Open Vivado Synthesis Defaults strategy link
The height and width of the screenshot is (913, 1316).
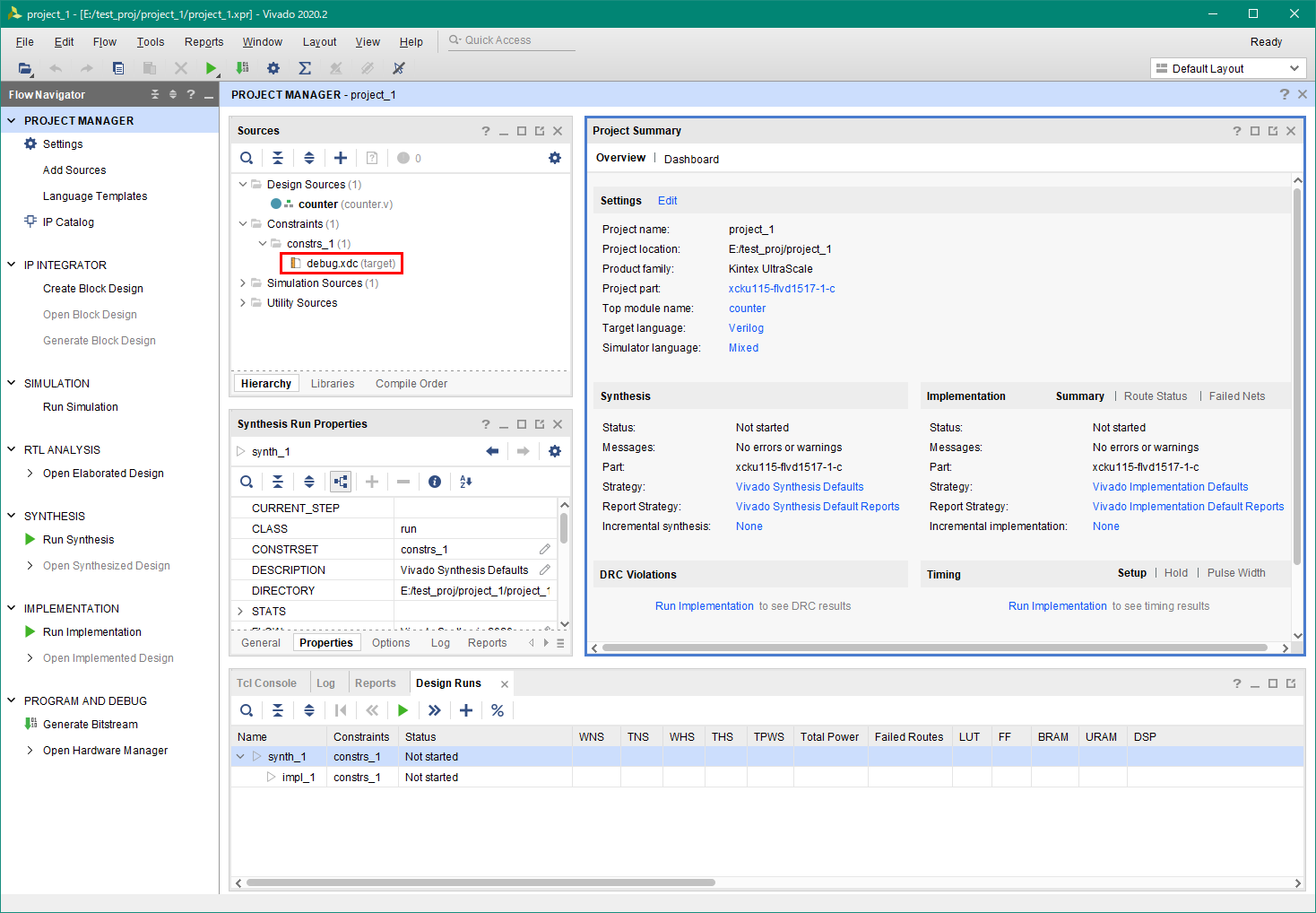coord(800,487)
